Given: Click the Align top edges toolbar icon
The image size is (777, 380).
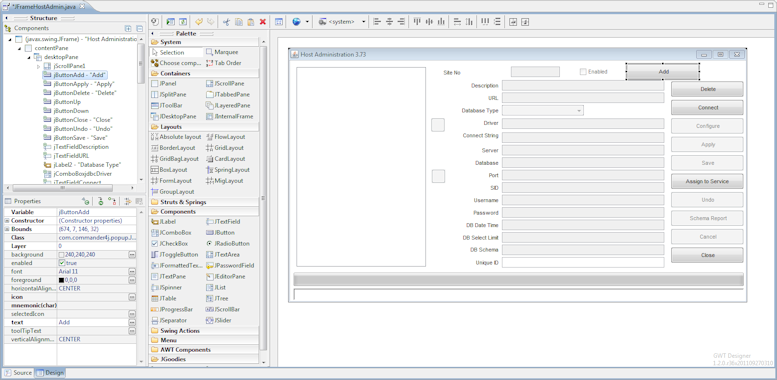Looking at the screenshot, I should 417,22.
